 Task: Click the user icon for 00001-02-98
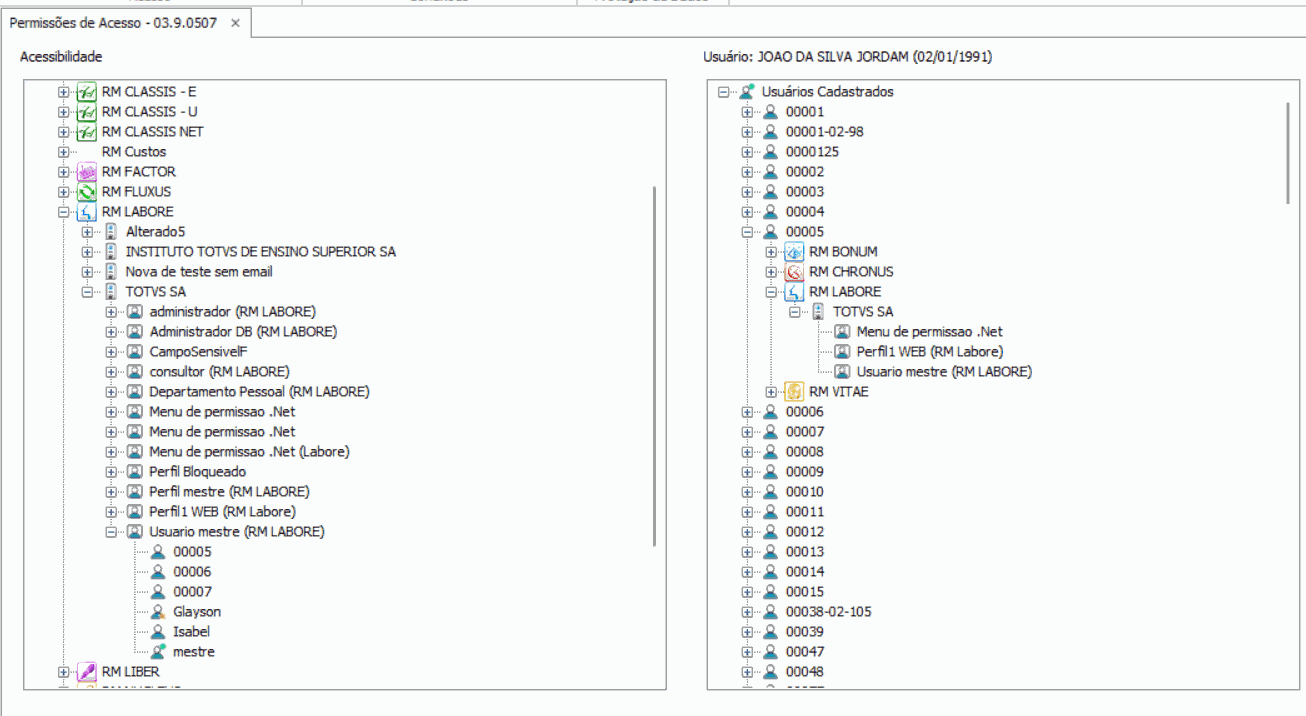[770, 132]
